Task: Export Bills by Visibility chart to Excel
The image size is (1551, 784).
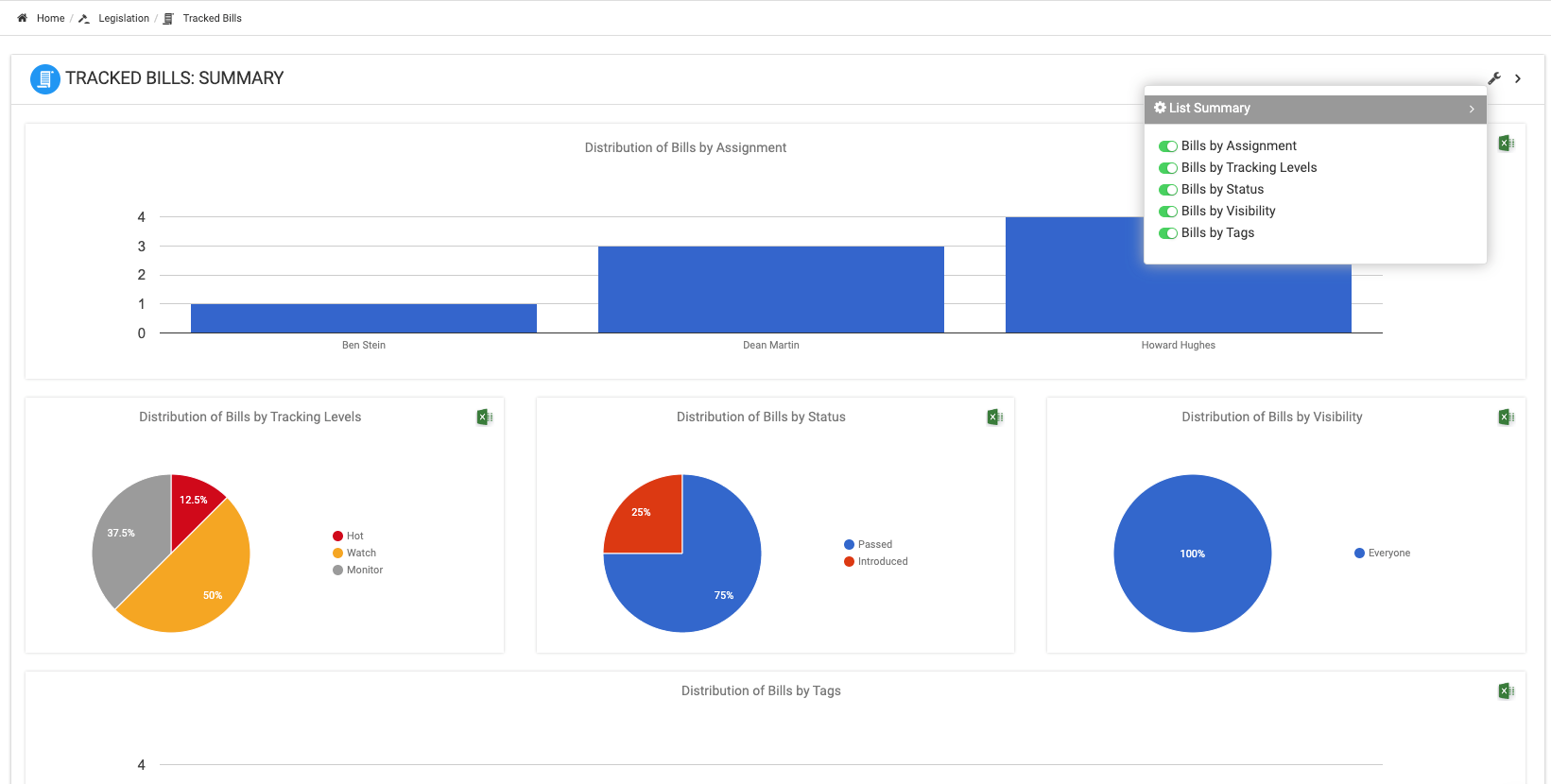Action: click(x=1507, y=417)
